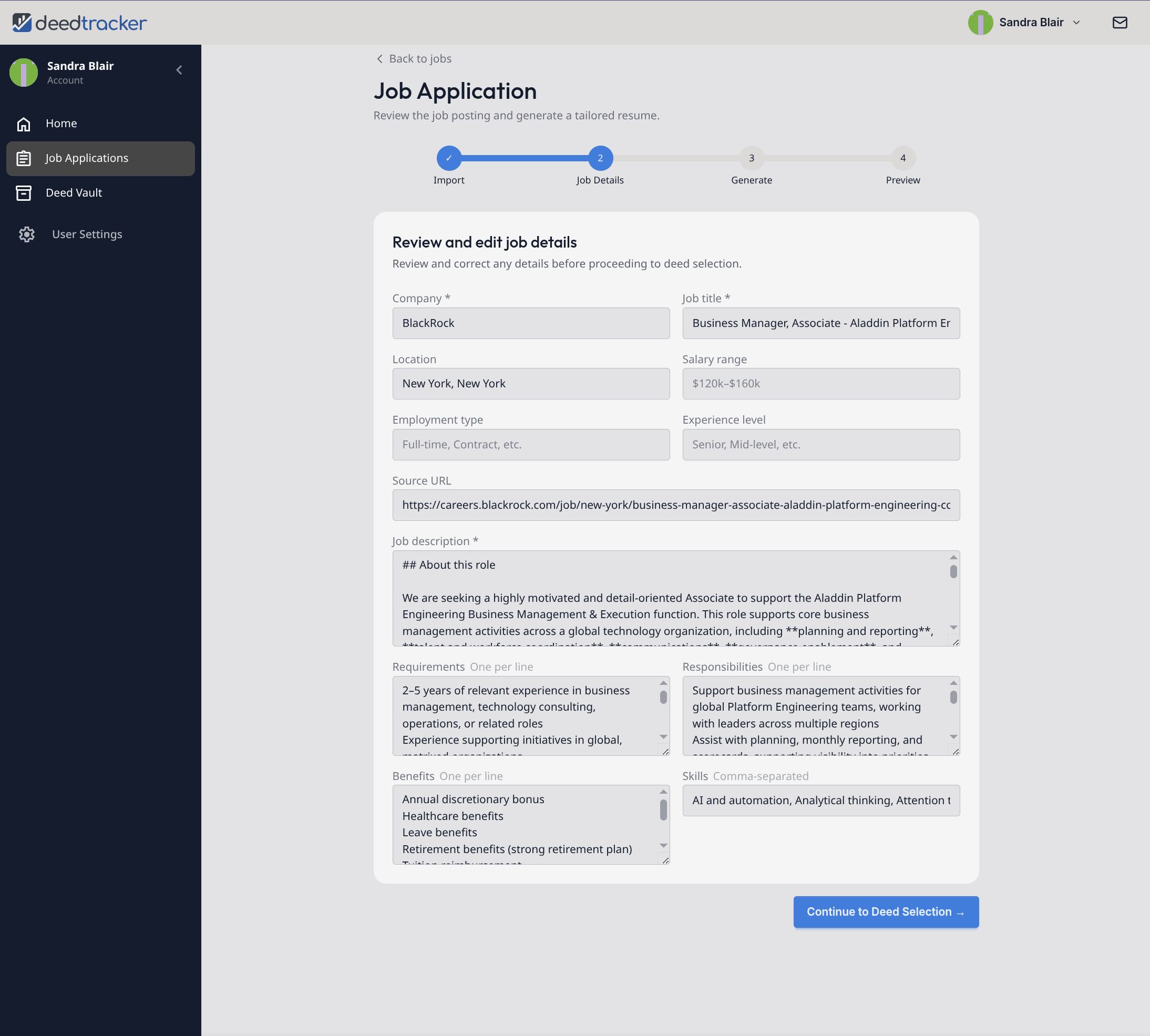Click Requirements scrollbar down arrow
This screenshot has width=1150, height=1036.
[663, 737]
